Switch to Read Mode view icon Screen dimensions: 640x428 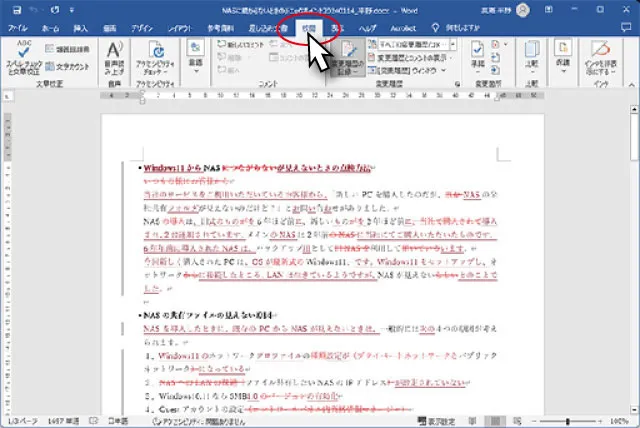pos(472,421)
